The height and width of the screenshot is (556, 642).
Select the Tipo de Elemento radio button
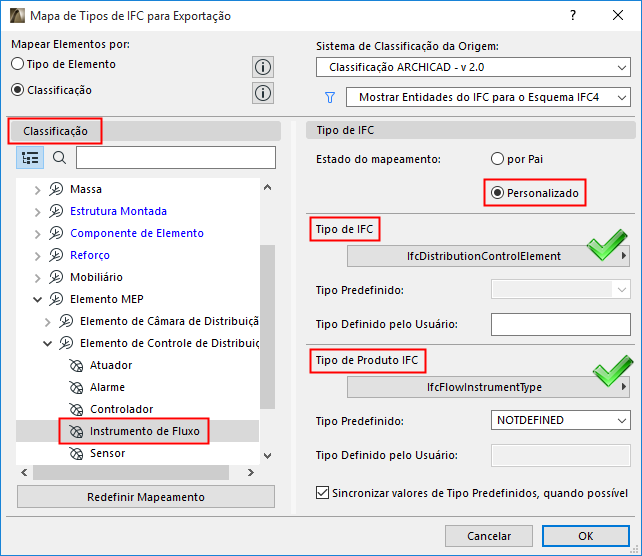click(17, 64)
